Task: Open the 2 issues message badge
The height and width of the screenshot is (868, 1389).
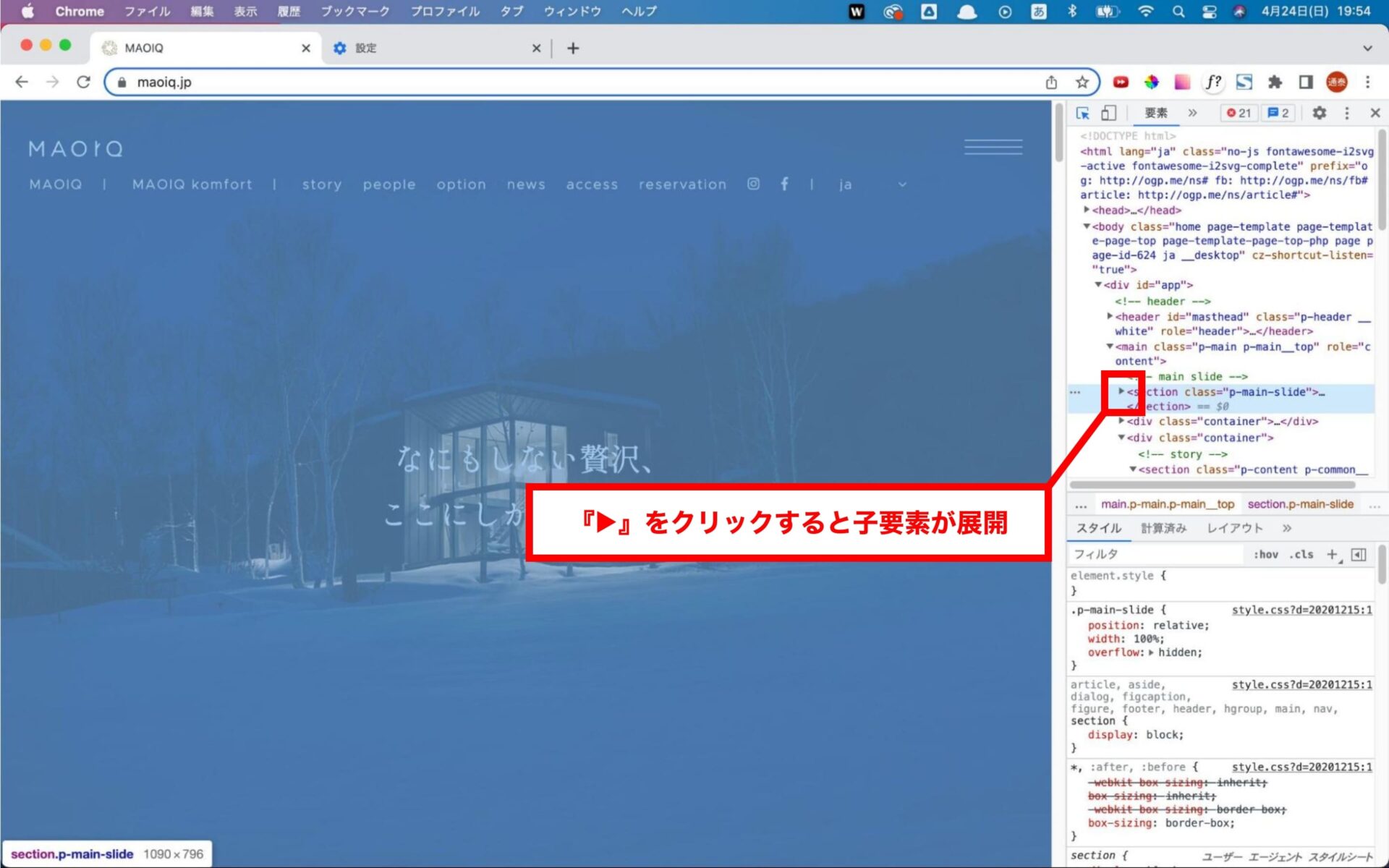Action: [1278, 113]
